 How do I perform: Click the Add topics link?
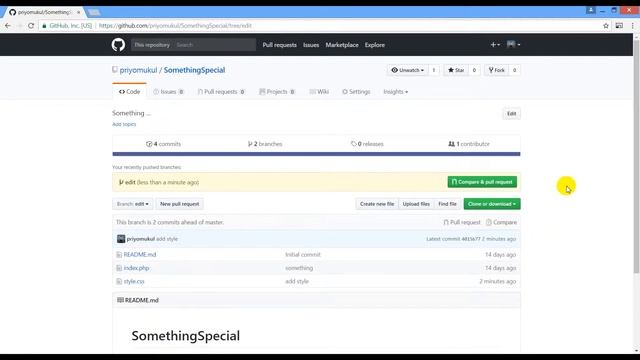(x=124, y=124)
